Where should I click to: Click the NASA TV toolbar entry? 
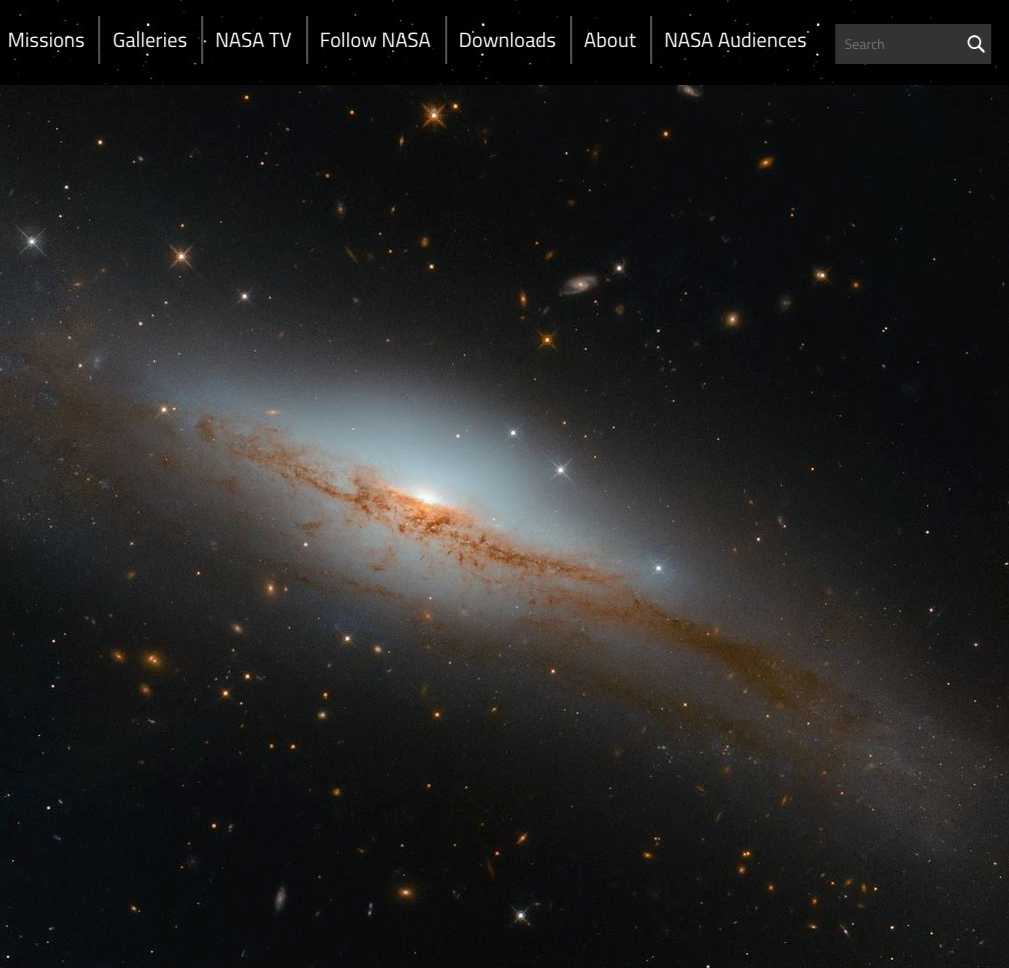[x=253, y=40]
